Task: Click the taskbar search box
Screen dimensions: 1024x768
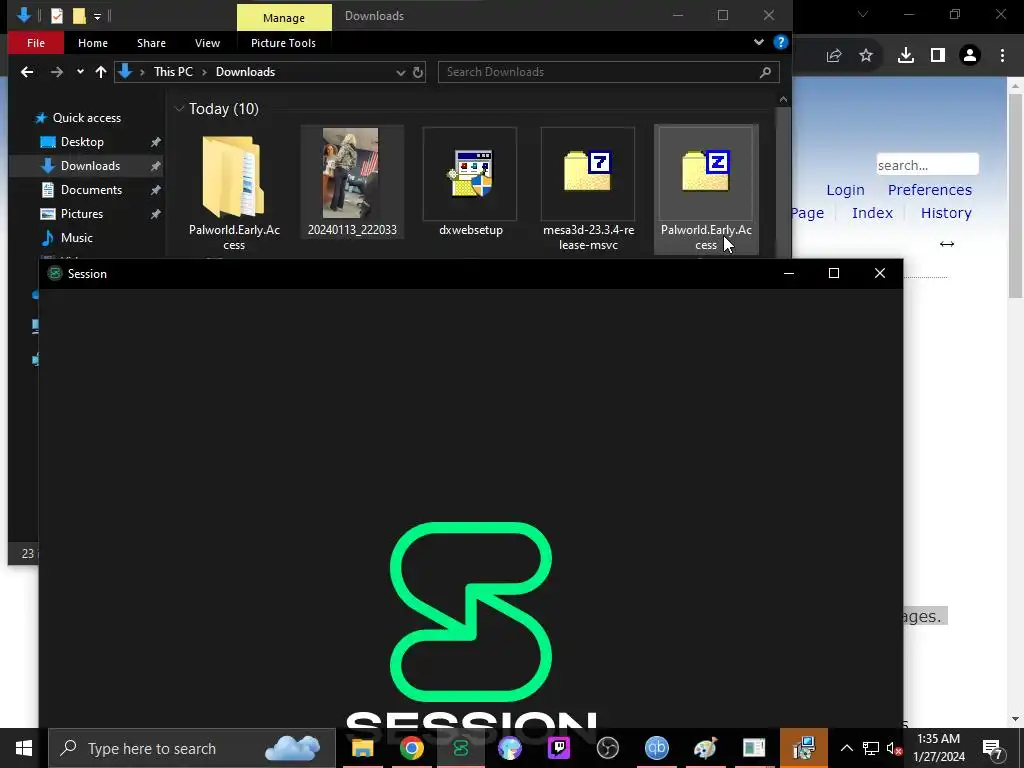Action: 192,748
